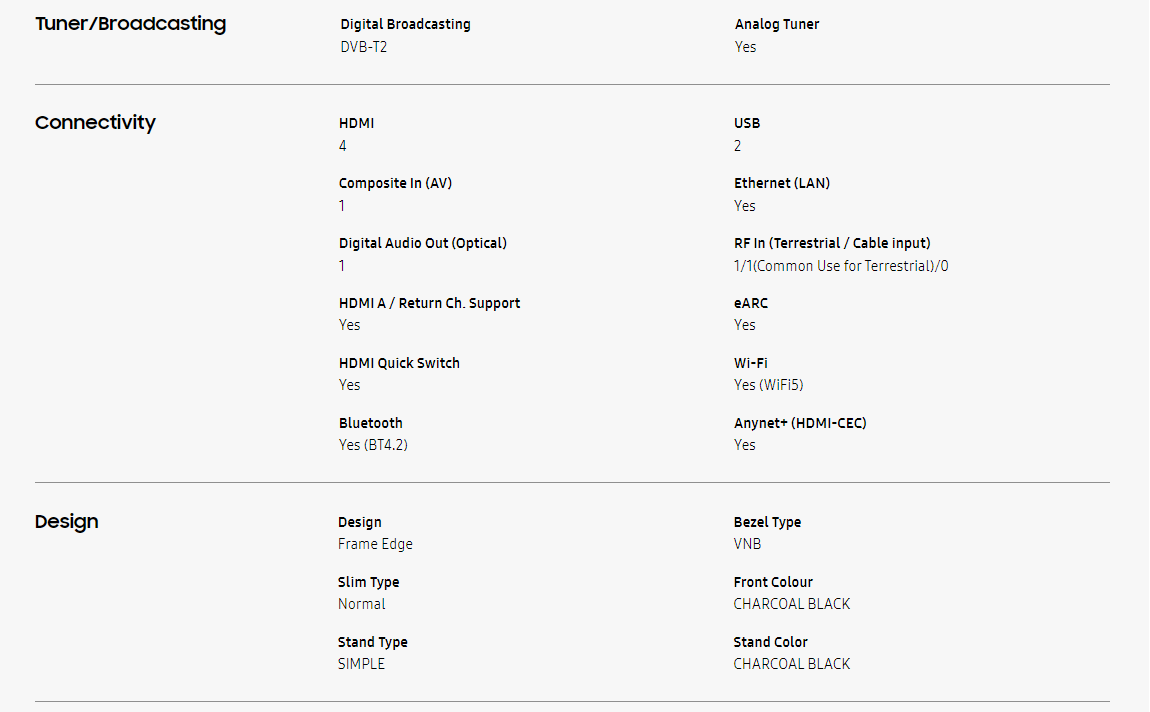Viewport: 1150px width, 712px height.
Task: Click the Digital Audio Out value 1
Action: tap(342, 266)
